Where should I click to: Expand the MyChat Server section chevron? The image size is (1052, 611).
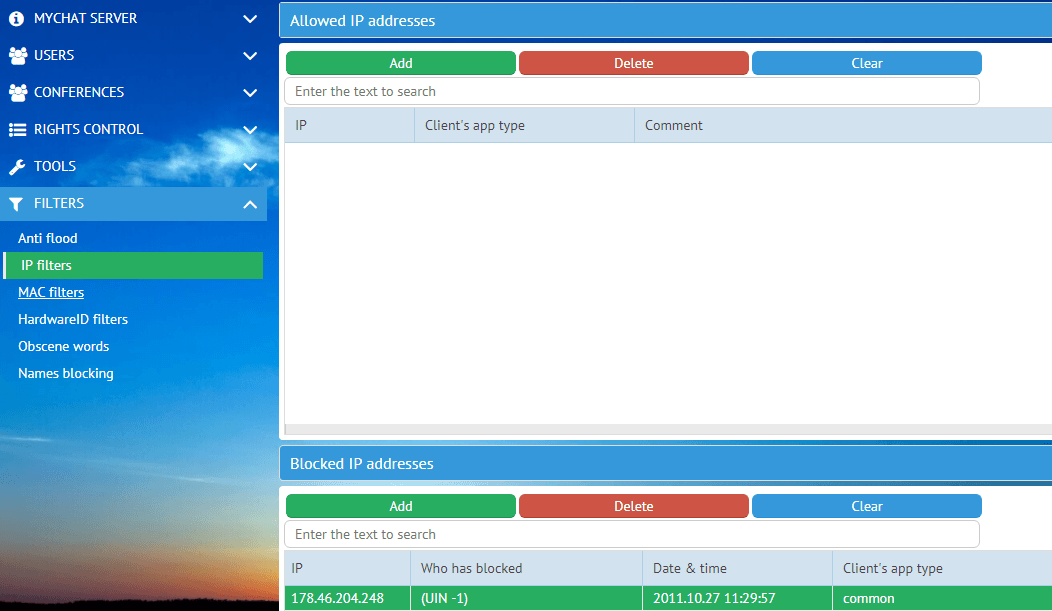(x=250, y=18)
